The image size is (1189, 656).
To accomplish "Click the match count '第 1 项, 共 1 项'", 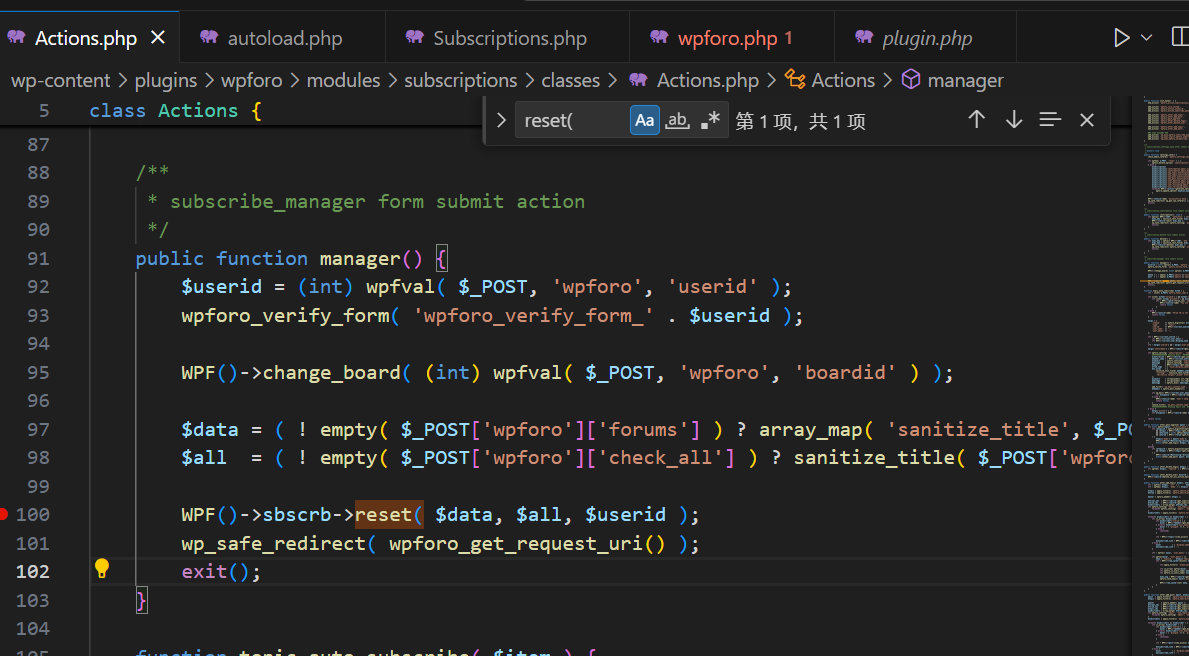I will coord(801,121).
